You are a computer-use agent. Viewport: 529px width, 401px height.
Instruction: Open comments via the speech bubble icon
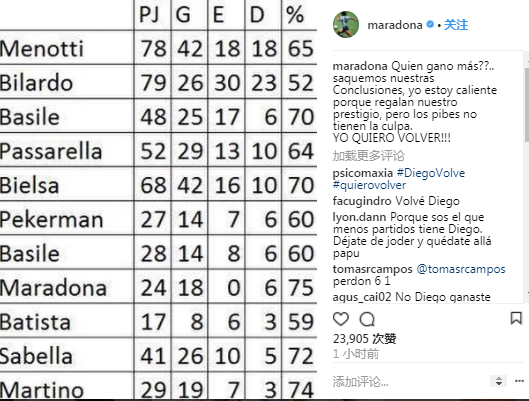click(x=367, y=319)
